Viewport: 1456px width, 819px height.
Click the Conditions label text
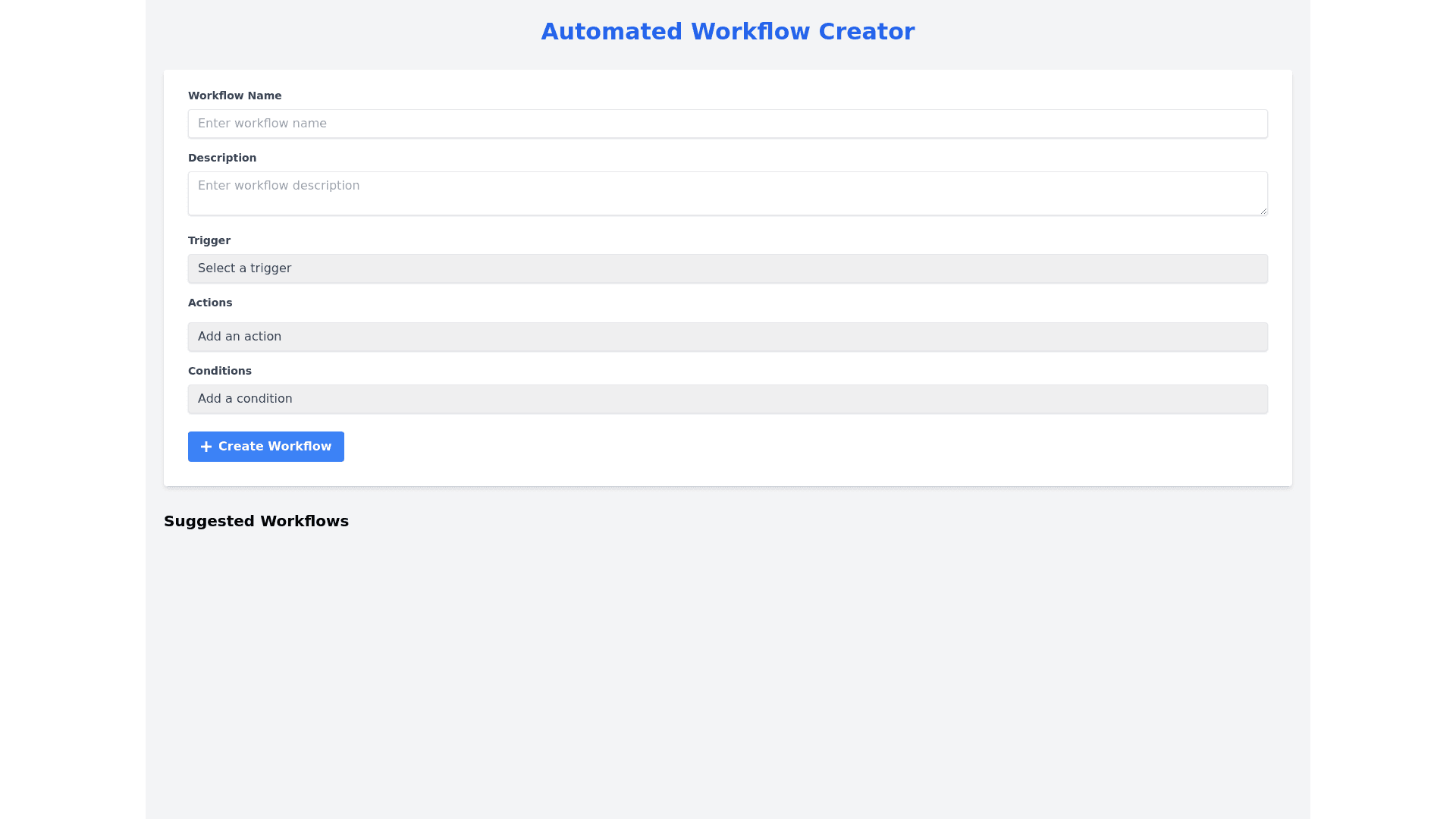(220, 371)
